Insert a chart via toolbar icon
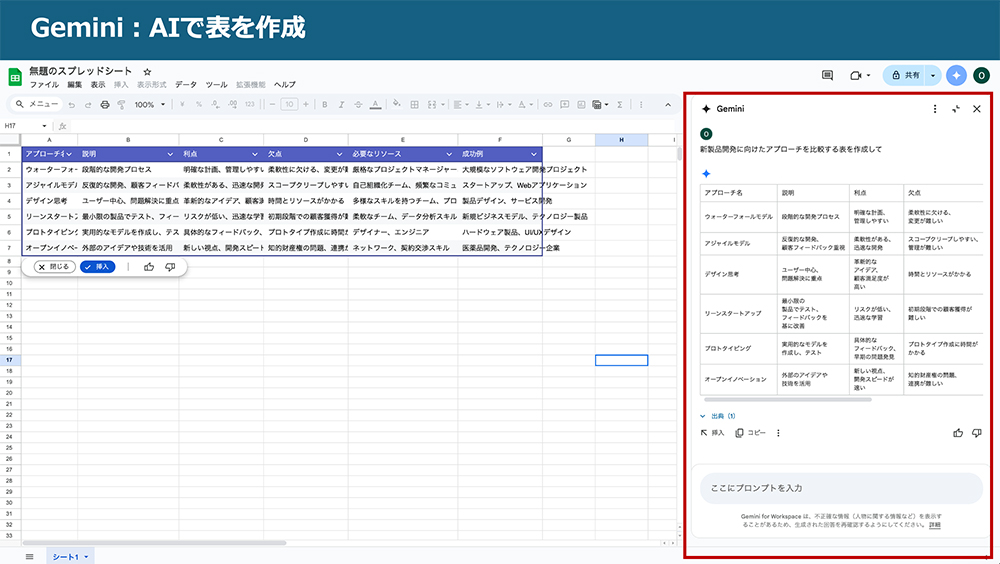 581,105
